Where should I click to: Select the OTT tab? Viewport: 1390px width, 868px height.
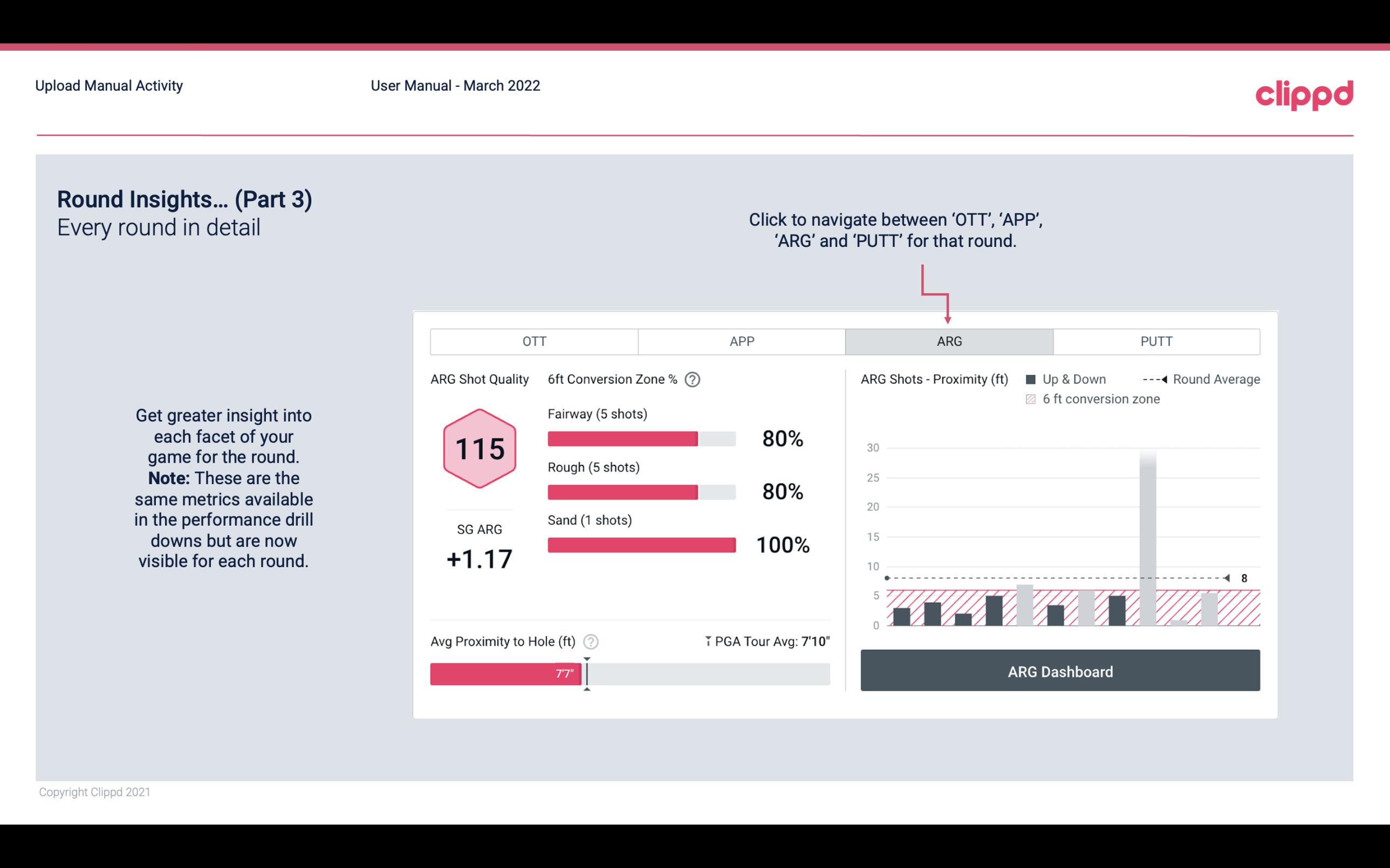[535, 342]
